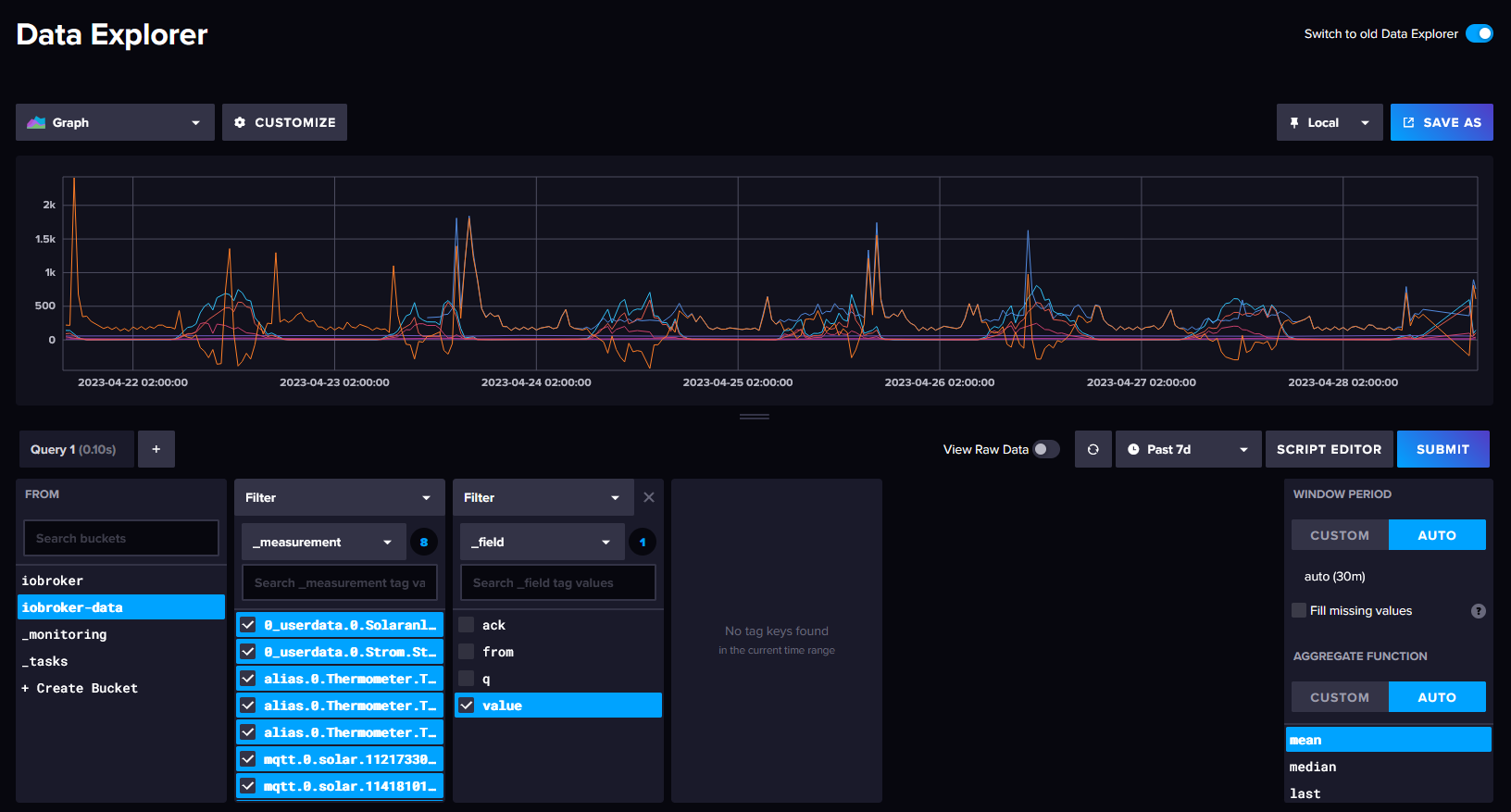Click + Create Bucket
The width and height of the screenshot is (1511, 812).
(121, 688)
